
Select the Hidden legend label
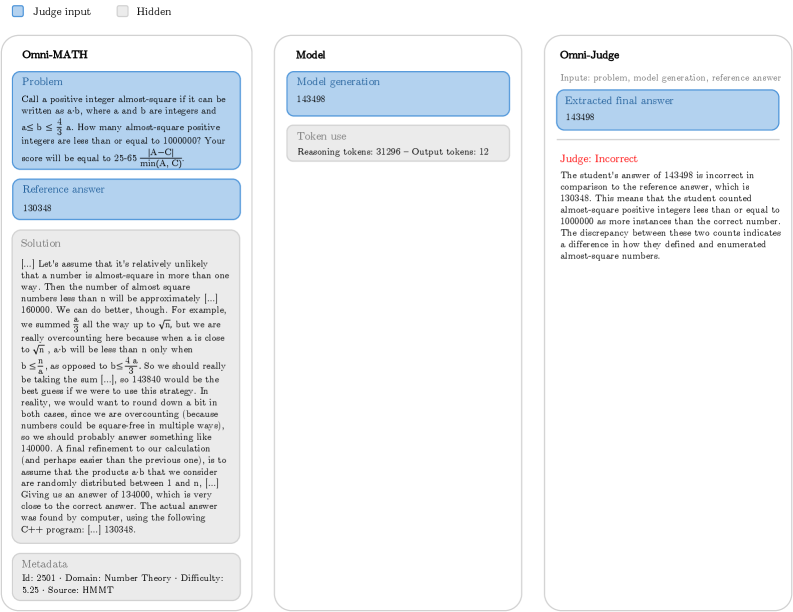pos(153,12)
